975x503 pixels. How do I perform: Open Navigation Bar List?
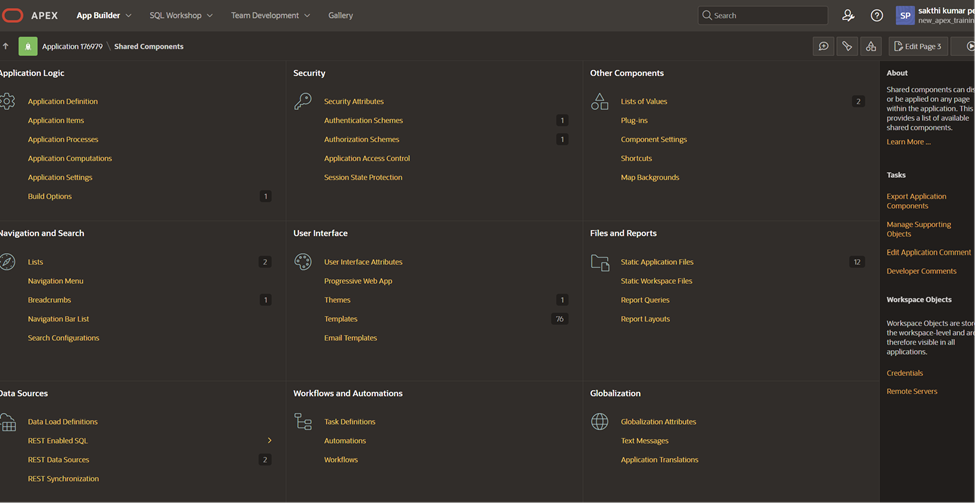pos(58,319)
